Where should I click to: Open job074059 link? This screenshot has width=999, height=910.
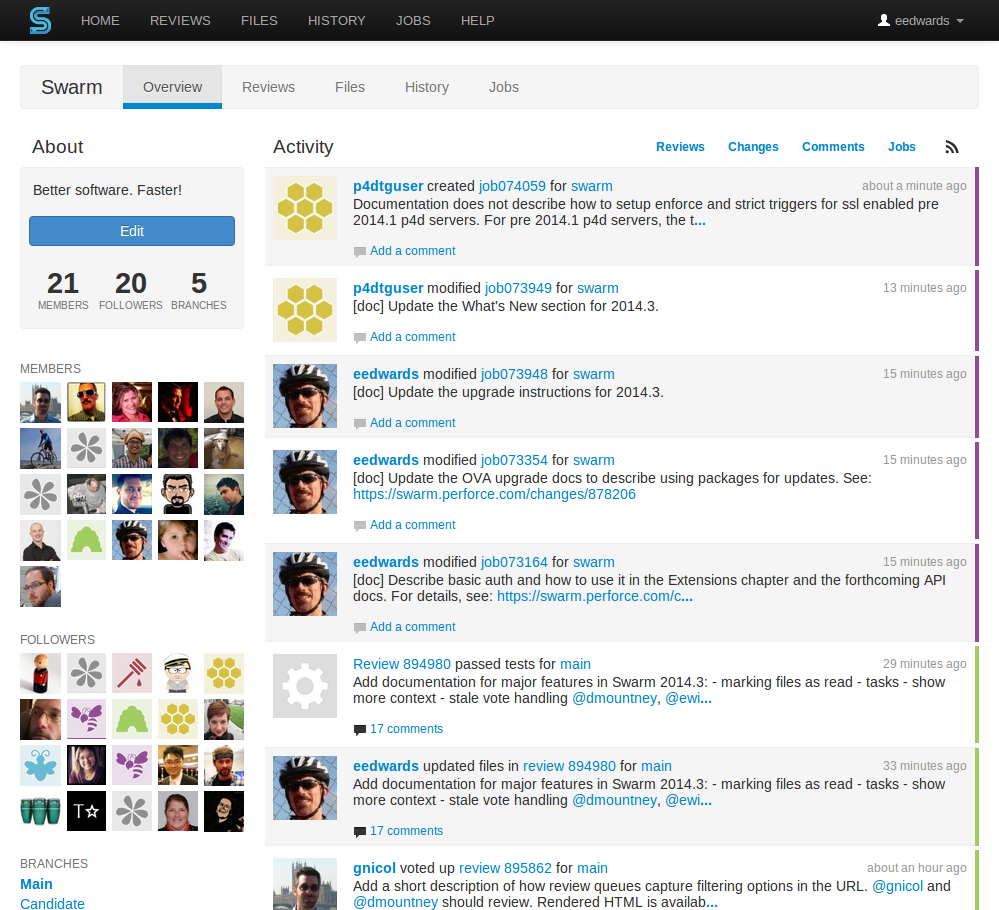(512, 186)
